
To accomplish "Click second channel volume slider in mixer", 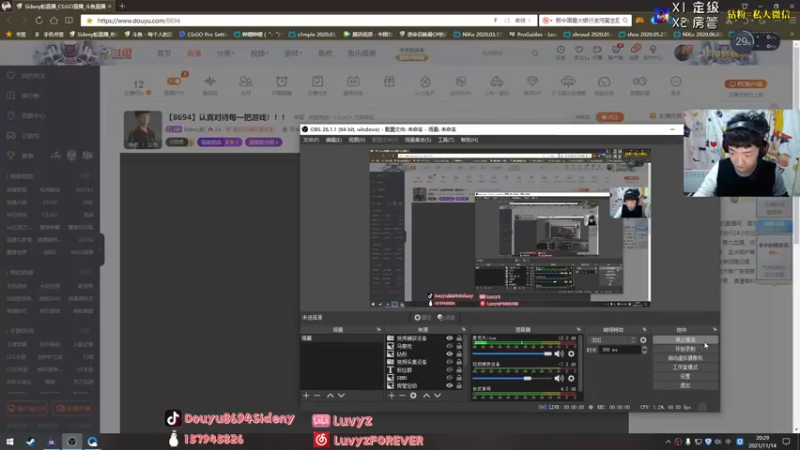I will (512, 378).
